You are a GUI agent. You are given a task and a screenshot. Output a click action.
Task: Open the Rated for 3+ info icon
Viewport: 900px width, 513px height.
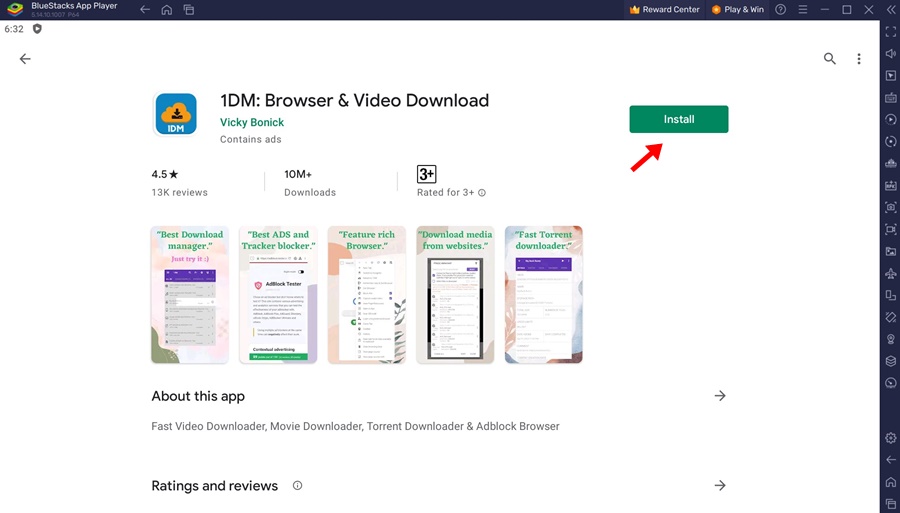click(x=482, y=193)
